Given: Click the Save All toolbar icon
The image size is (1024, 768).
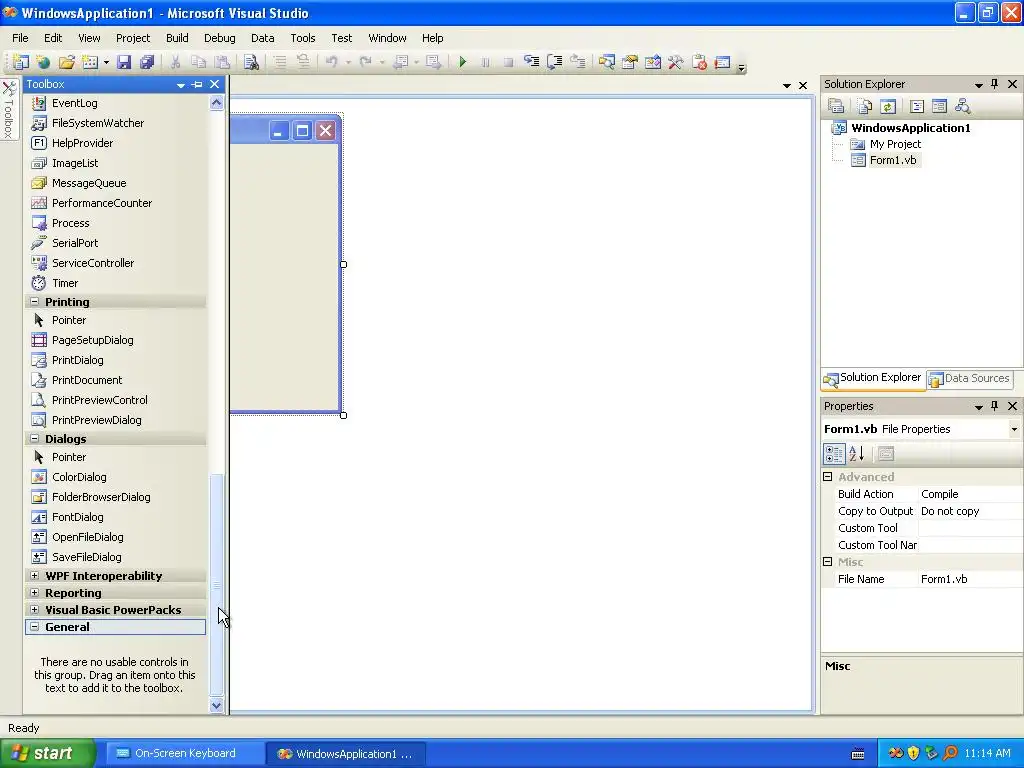Looking at the screenshot, I should pos(147,62).
